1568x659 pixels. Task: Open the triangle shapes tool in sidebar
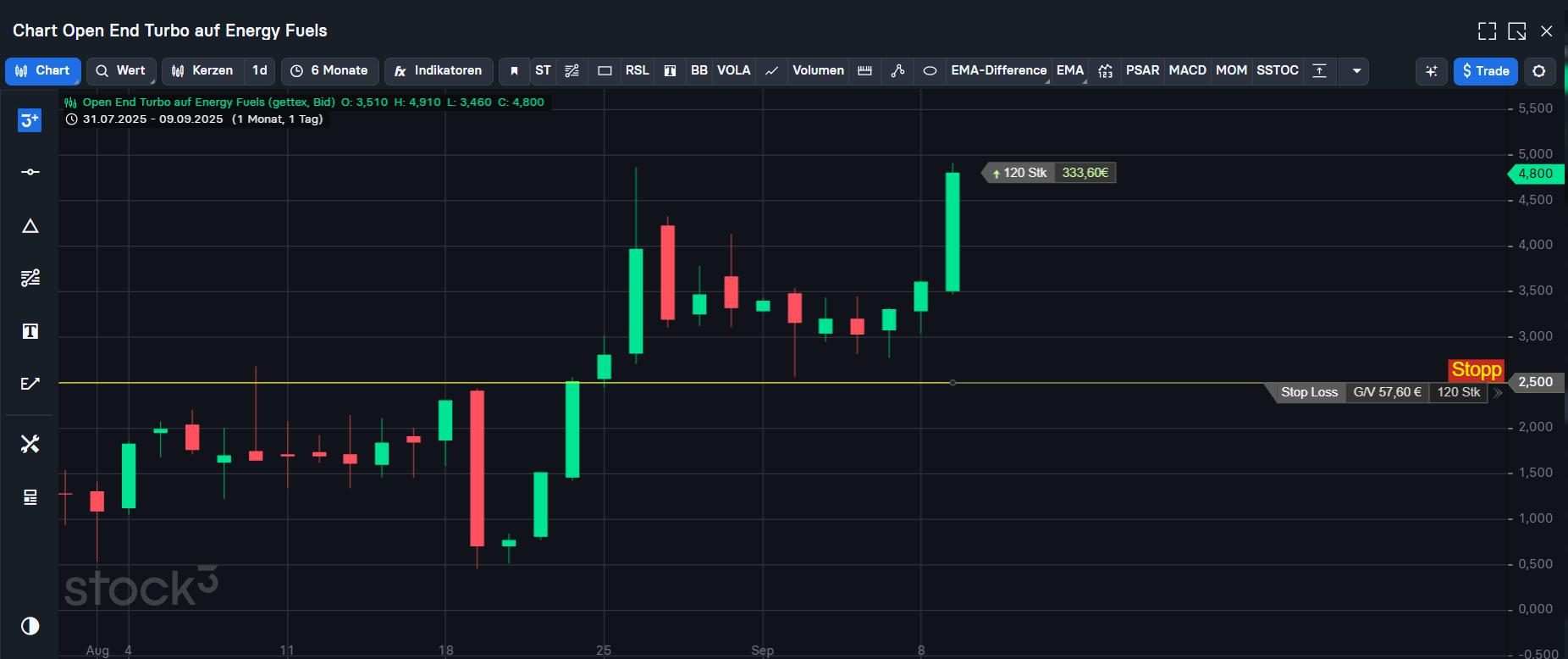pyautogui.click(x=30, y=226)
